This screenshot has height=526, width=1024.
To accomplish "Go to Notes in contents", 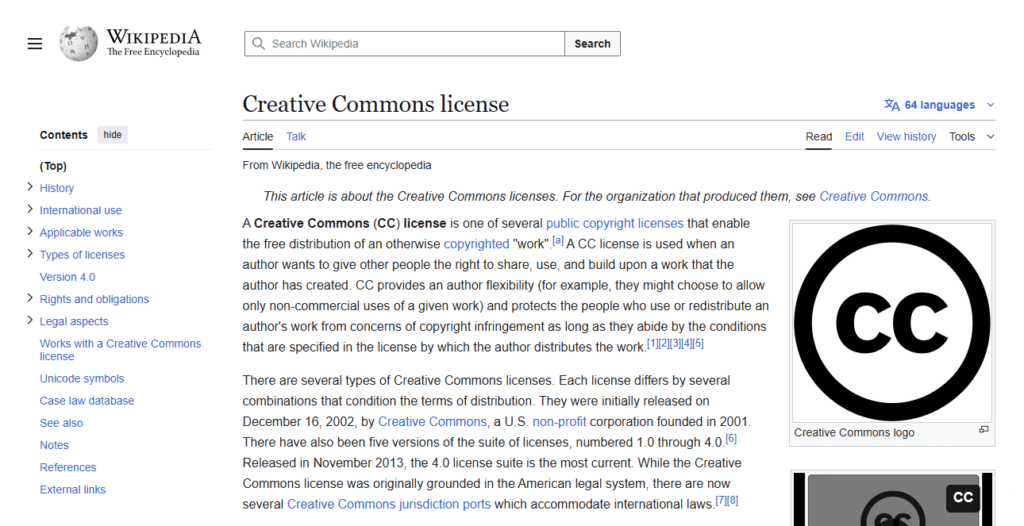I will coord(54,445).
